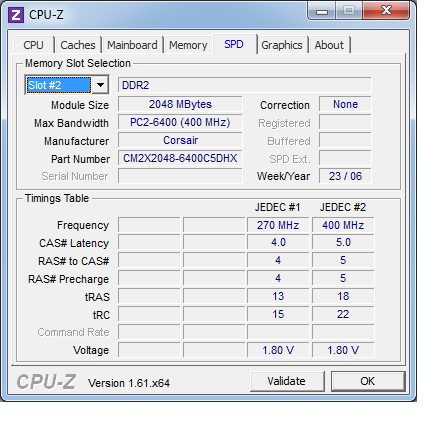Open the Graphics tab
438x424 pixels.
282,45
